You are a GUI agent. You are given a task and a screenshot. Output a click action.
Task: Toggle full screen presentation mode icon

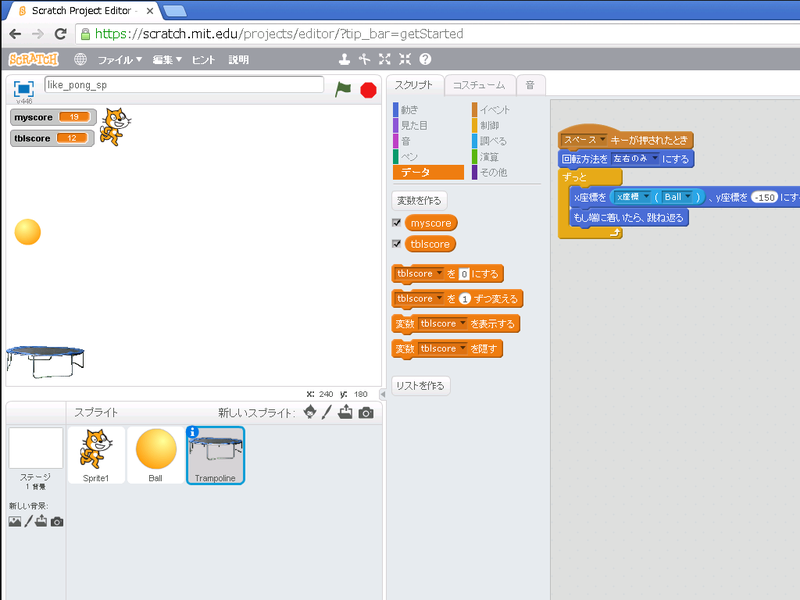tap(24, 88)
